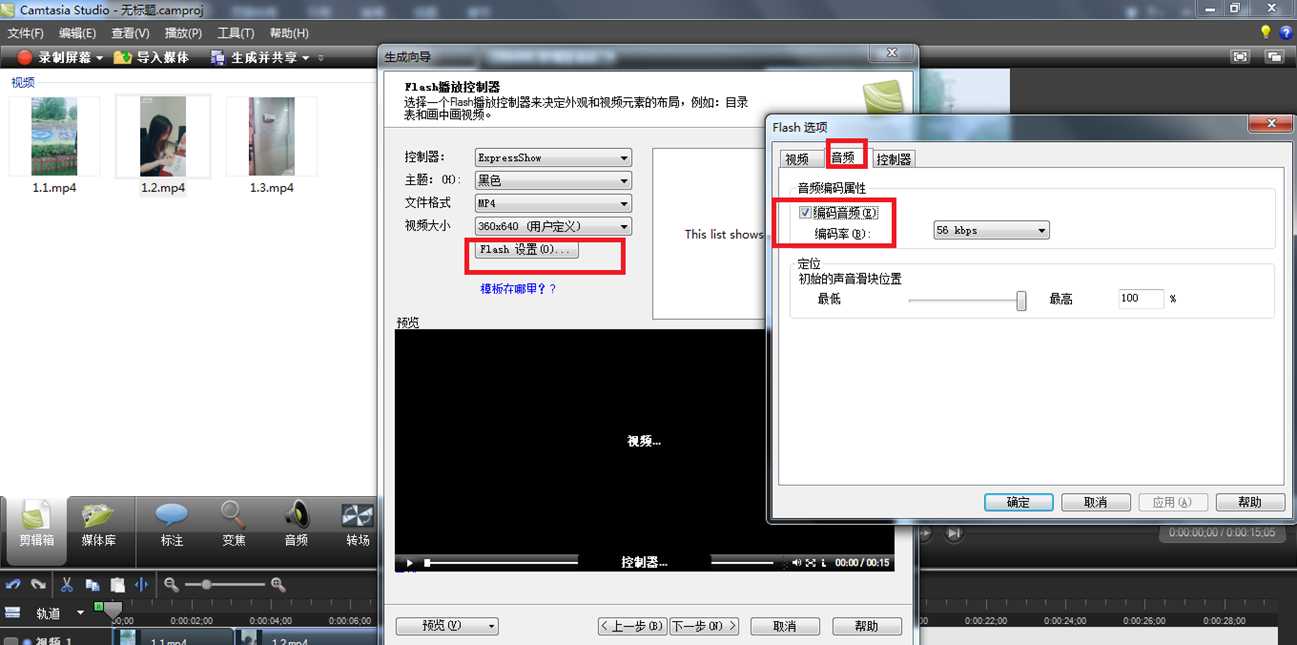
Task: Click the info 'i' icon in preview controller
Action: click(x=824, y=563)
